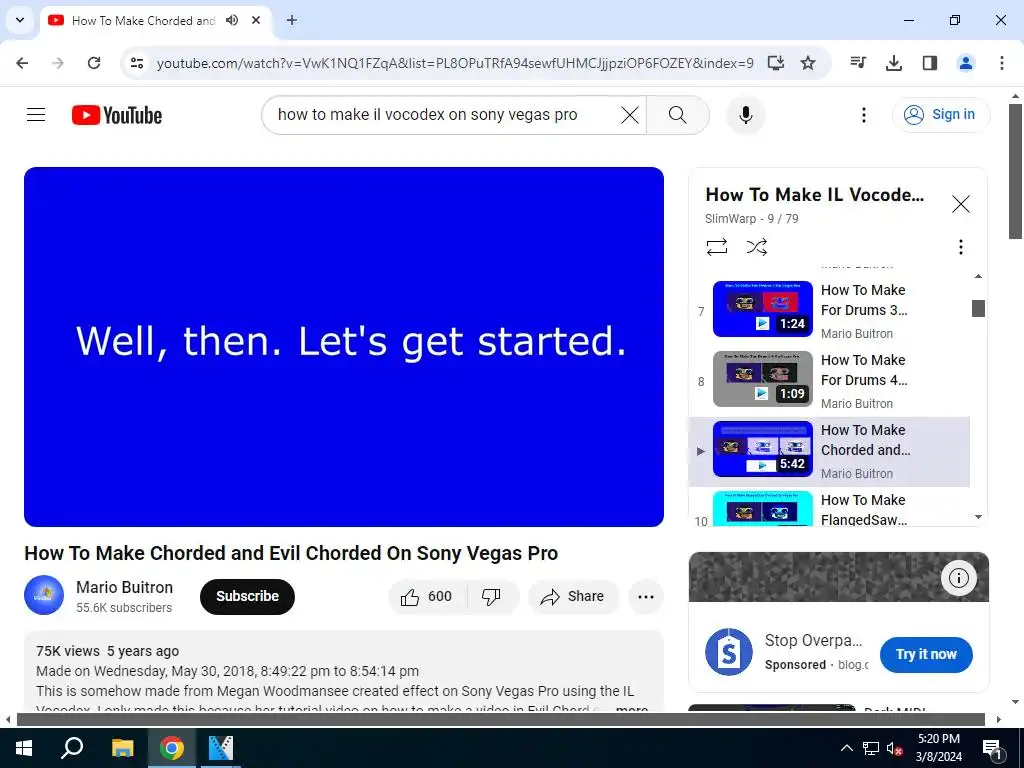The height and width of the screenshot is (768, 1024).
Task: Reload the page
Action: [x=94, y=63]
